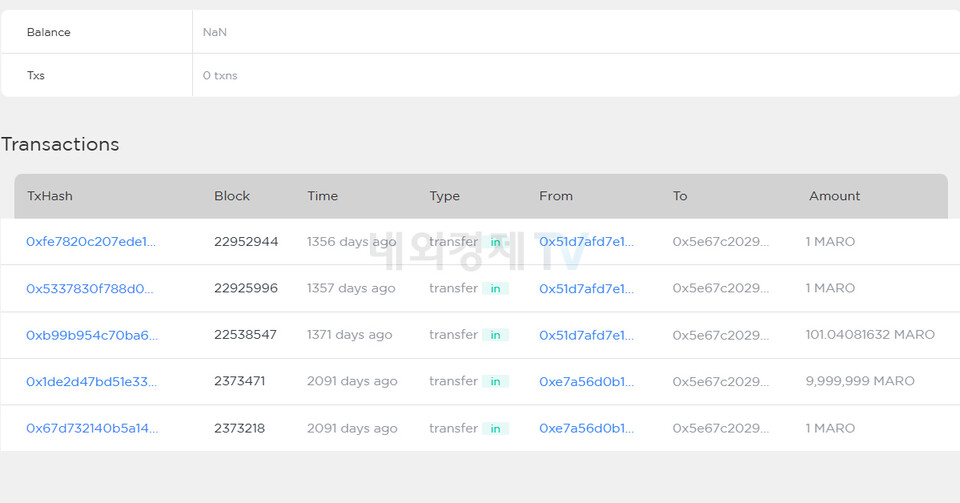Click the Amount column header
Screen dimensions: 960x503
(x=834, y=196)
